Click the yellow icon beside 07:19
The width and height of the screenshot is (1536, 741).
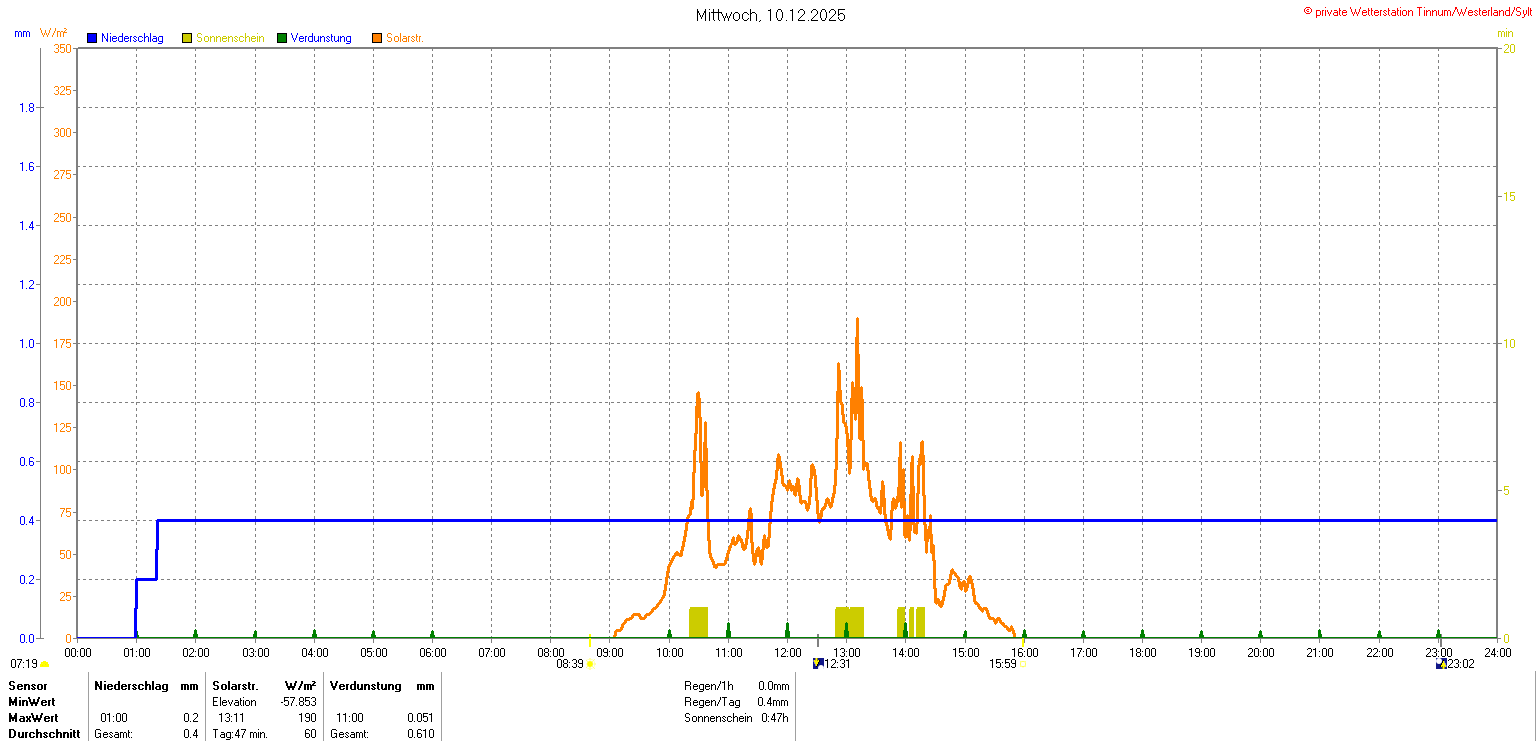point(45,664)
